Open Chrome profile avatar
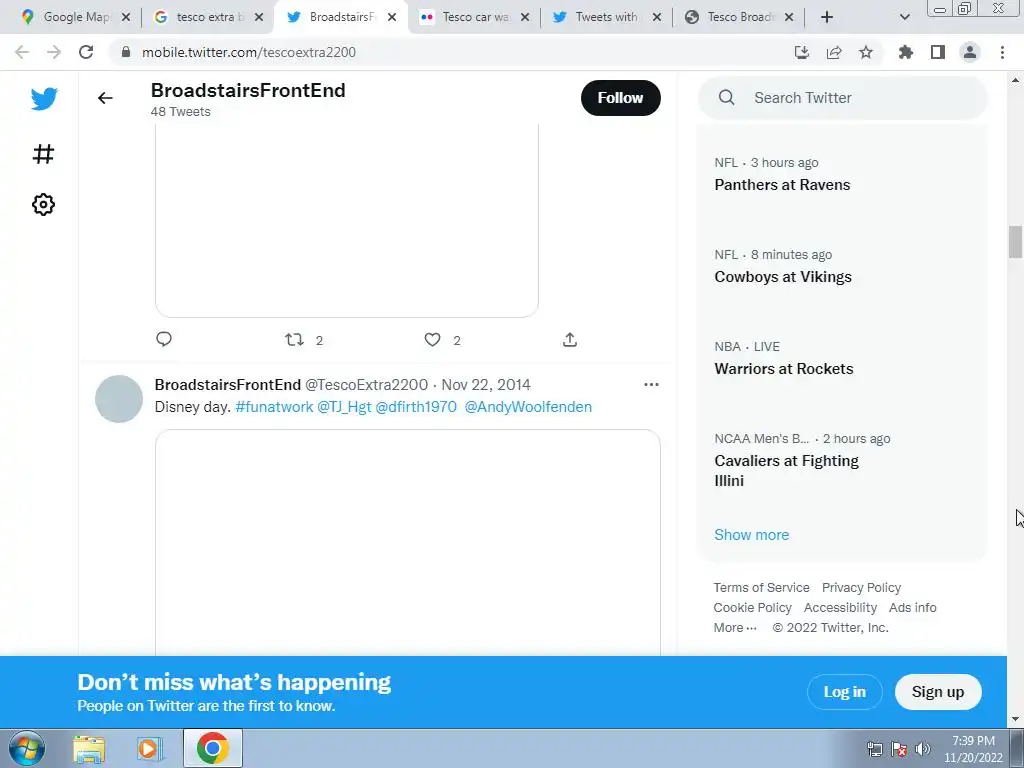 click(970, 52)
